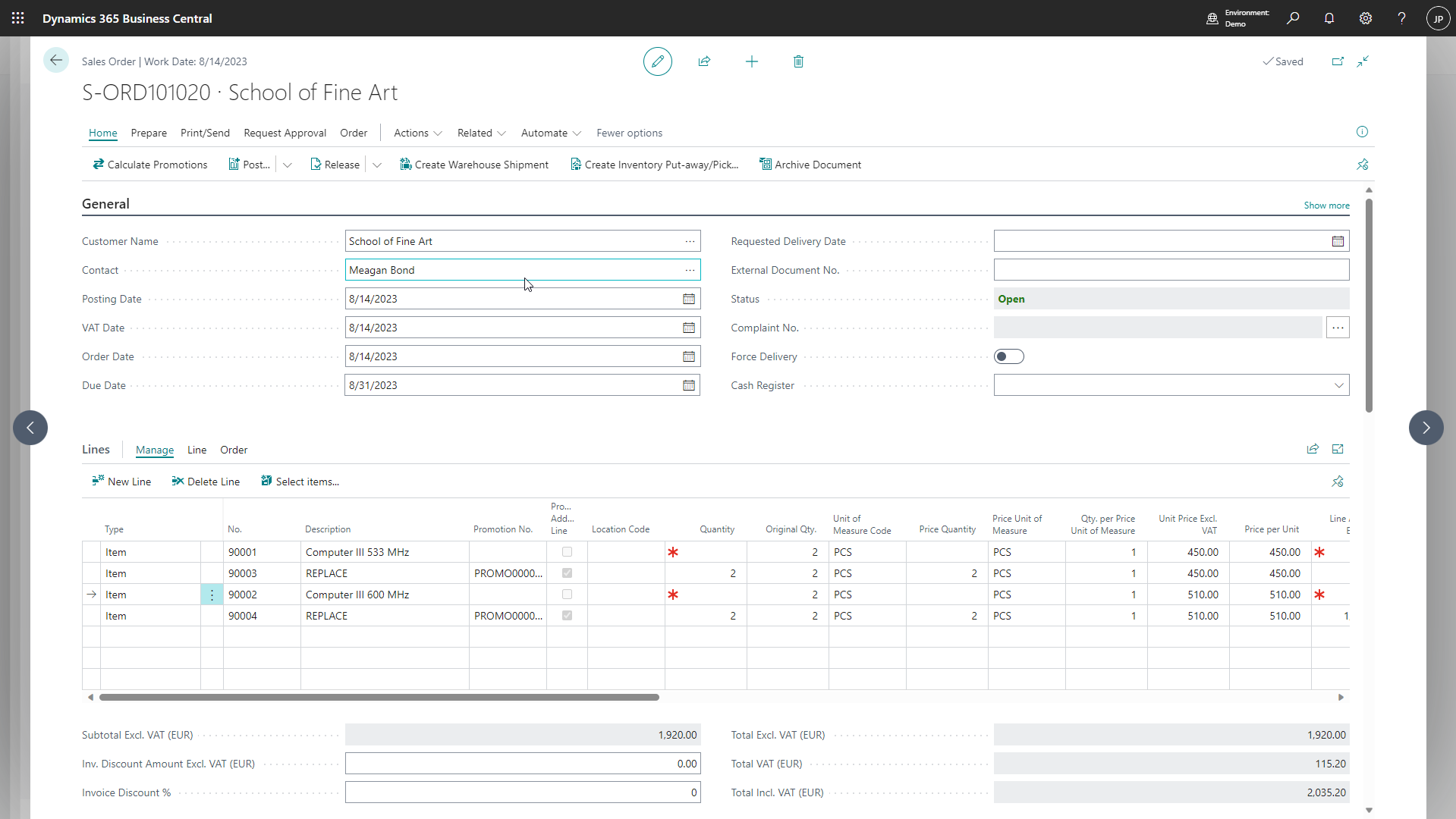Screen dimensions: 1456x819
Task: Click Select items...
Action: pos(300,482)
